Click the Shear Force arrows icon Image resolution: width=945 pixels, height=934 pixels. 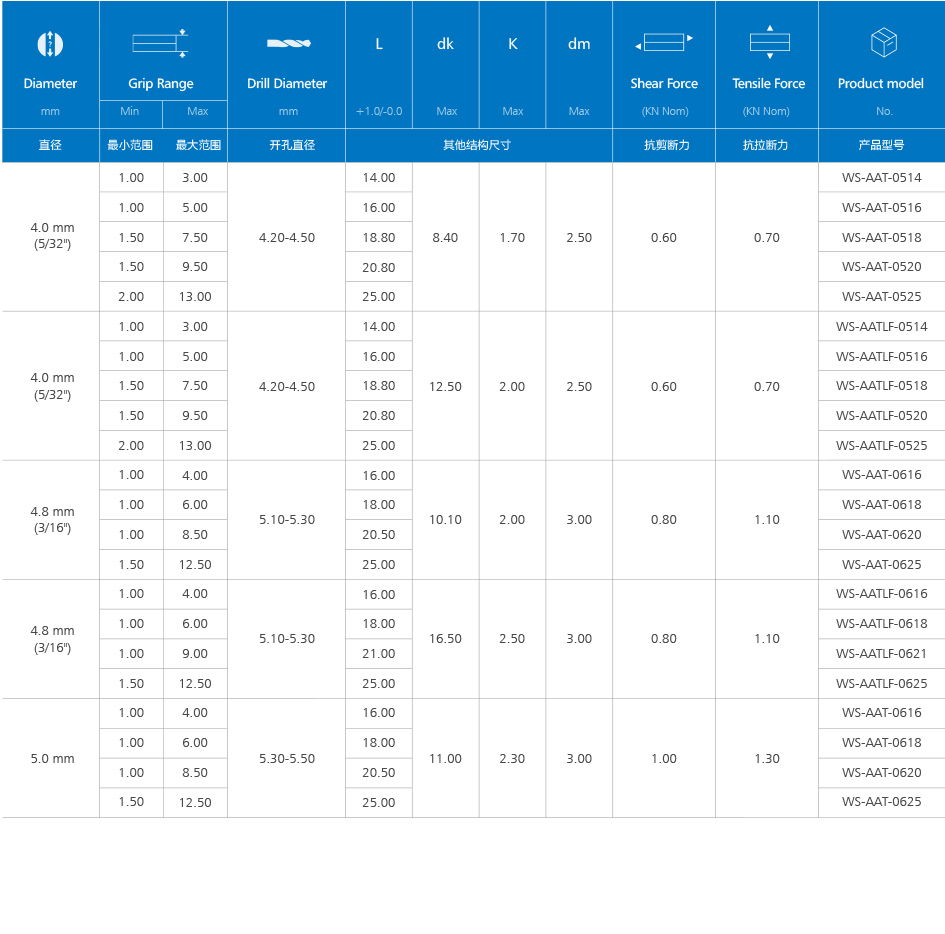click(x=664, y=43)
